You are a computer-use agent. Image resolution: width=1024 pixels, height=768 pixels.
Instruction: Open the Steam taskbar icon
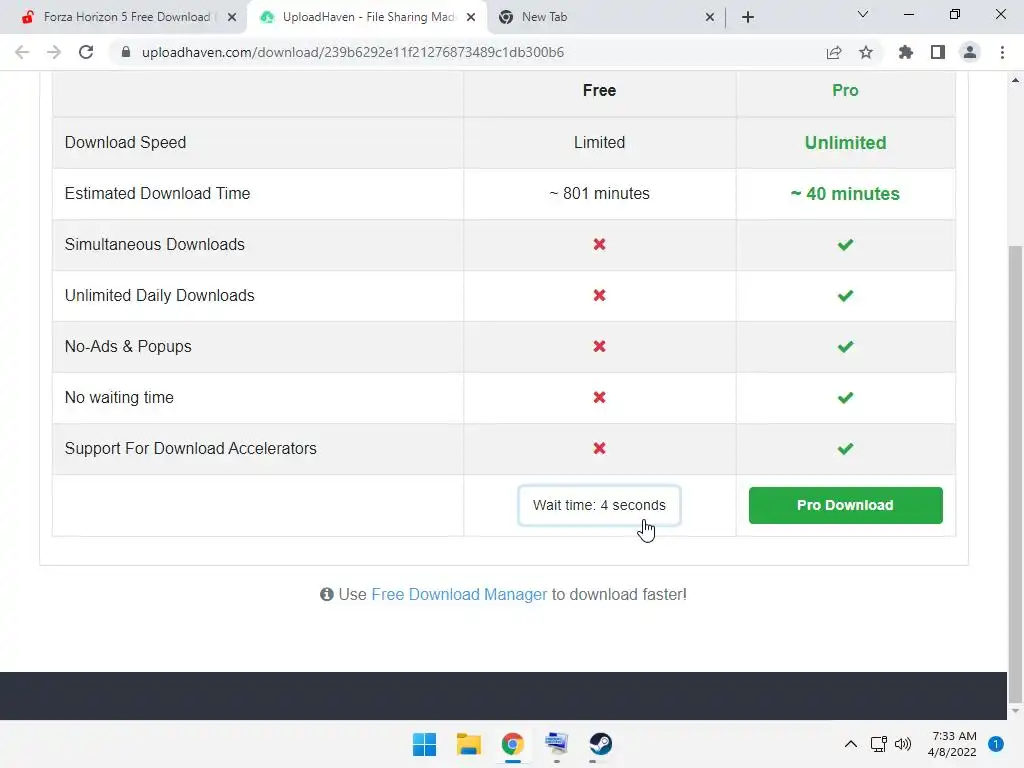pos(600,744)
